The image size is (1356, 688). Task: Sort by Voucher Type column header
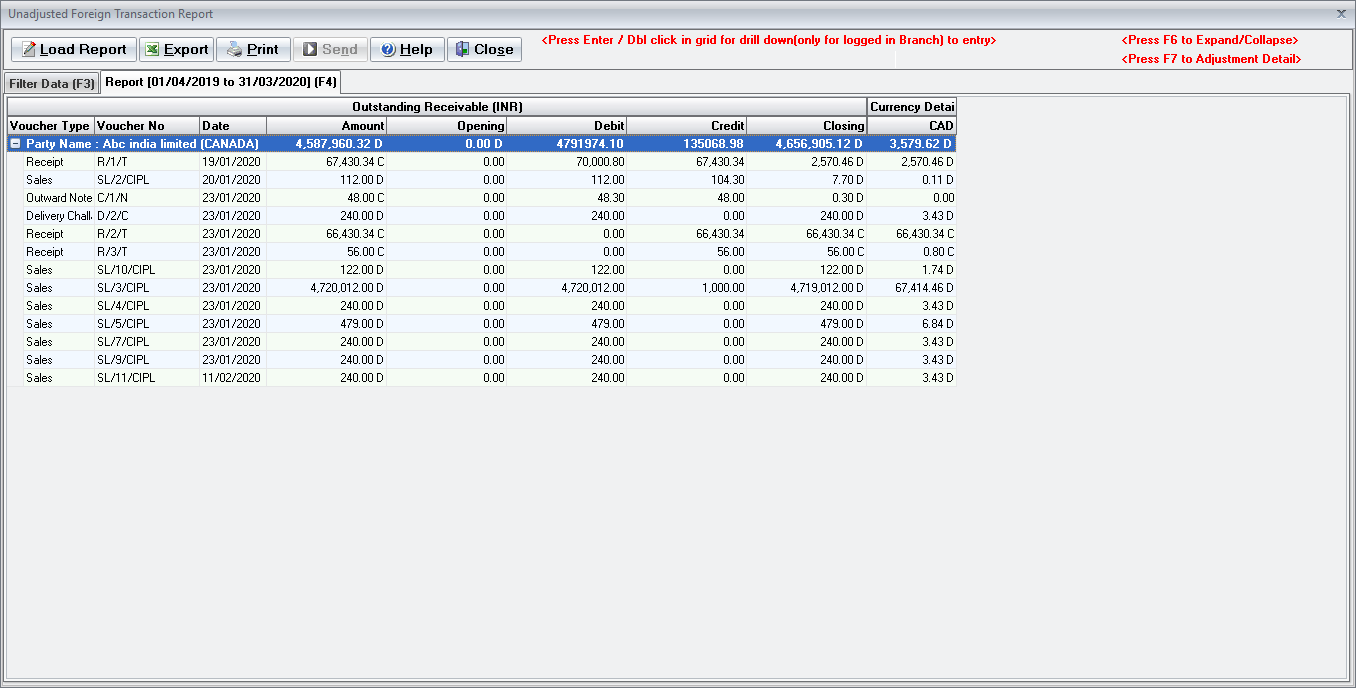pos(50,126)
